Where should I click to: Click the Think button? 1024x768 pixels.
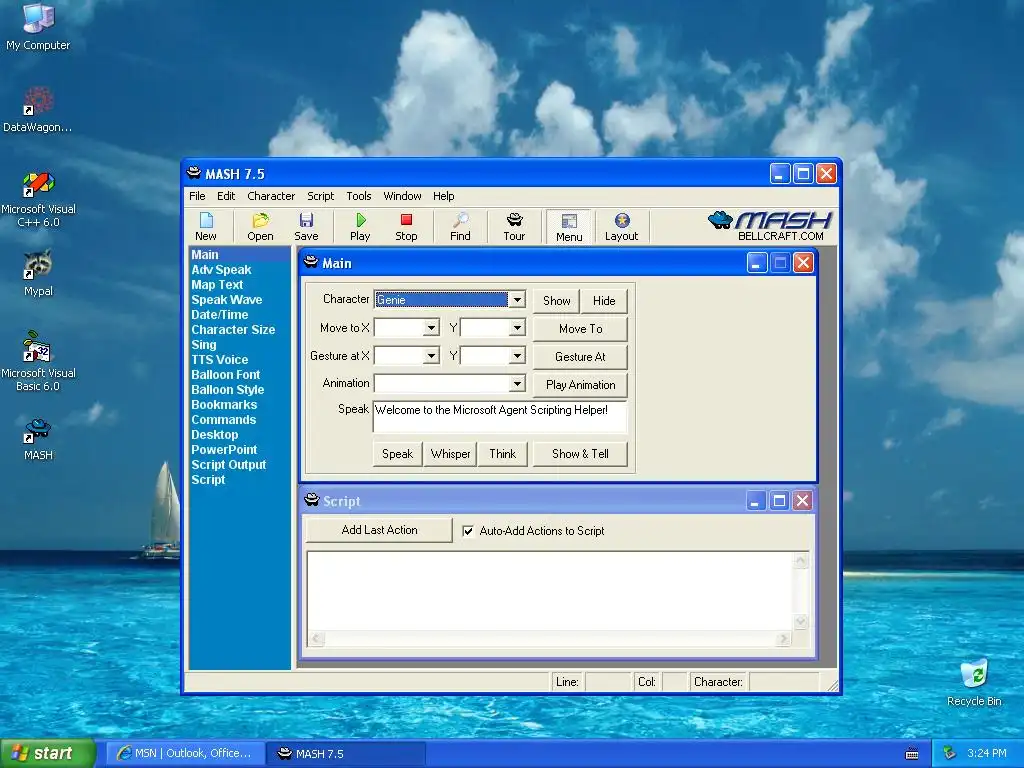tap(503, 454)
